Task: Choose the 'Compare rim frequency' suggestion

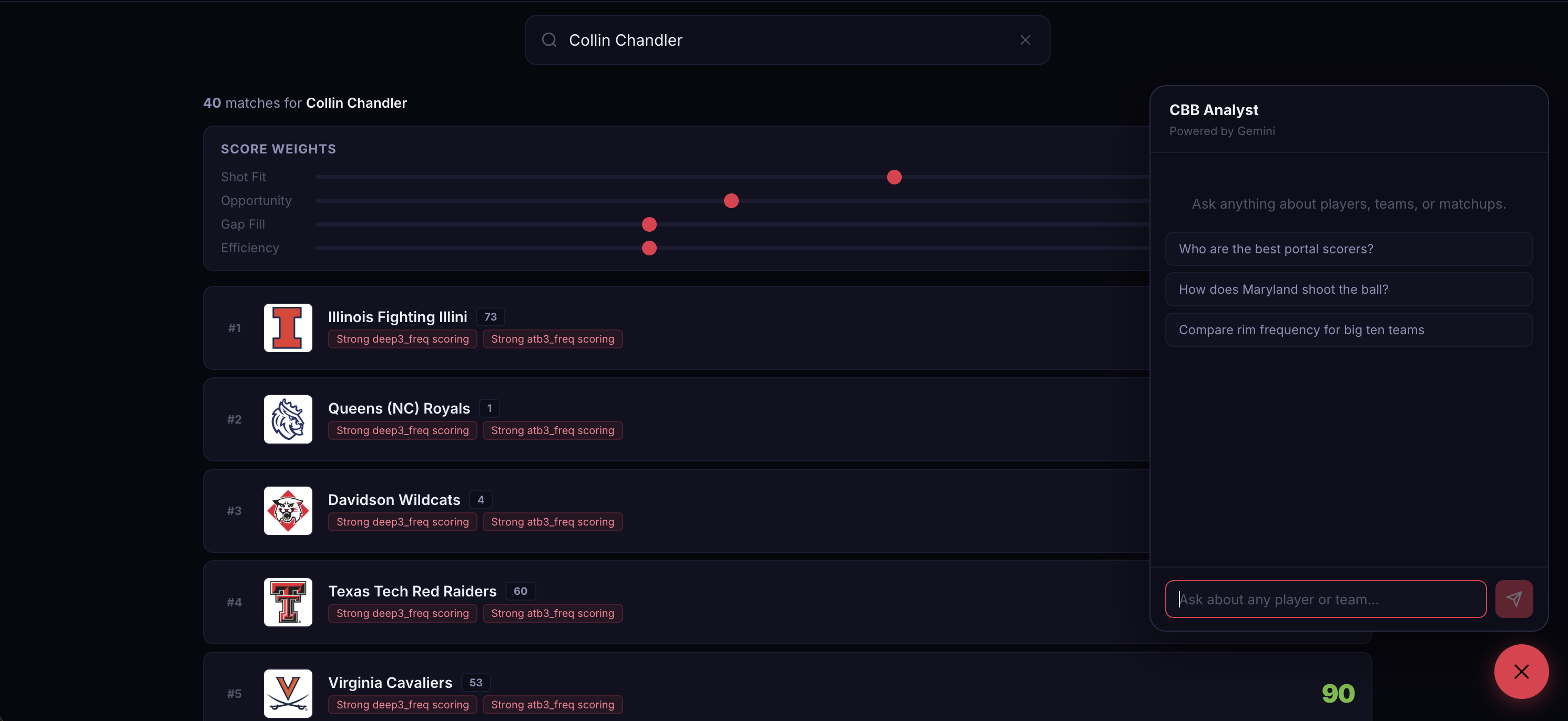Action: click(1348, 330)
